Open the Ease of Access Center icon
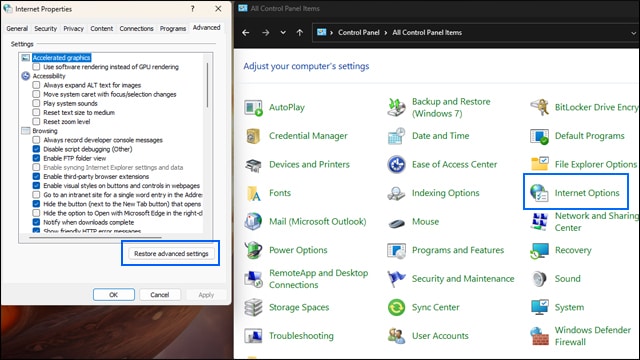The image size is (640, 360). pyautogui.click(x=396, y=164)
